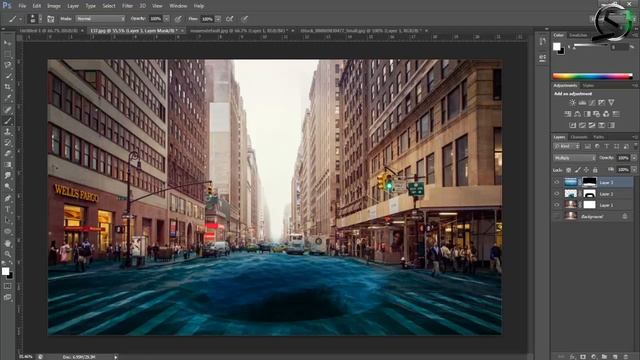This screenshot has height=360, width=640.
Task: Select the Ellipse shape tool
Action: click(7, 231)
